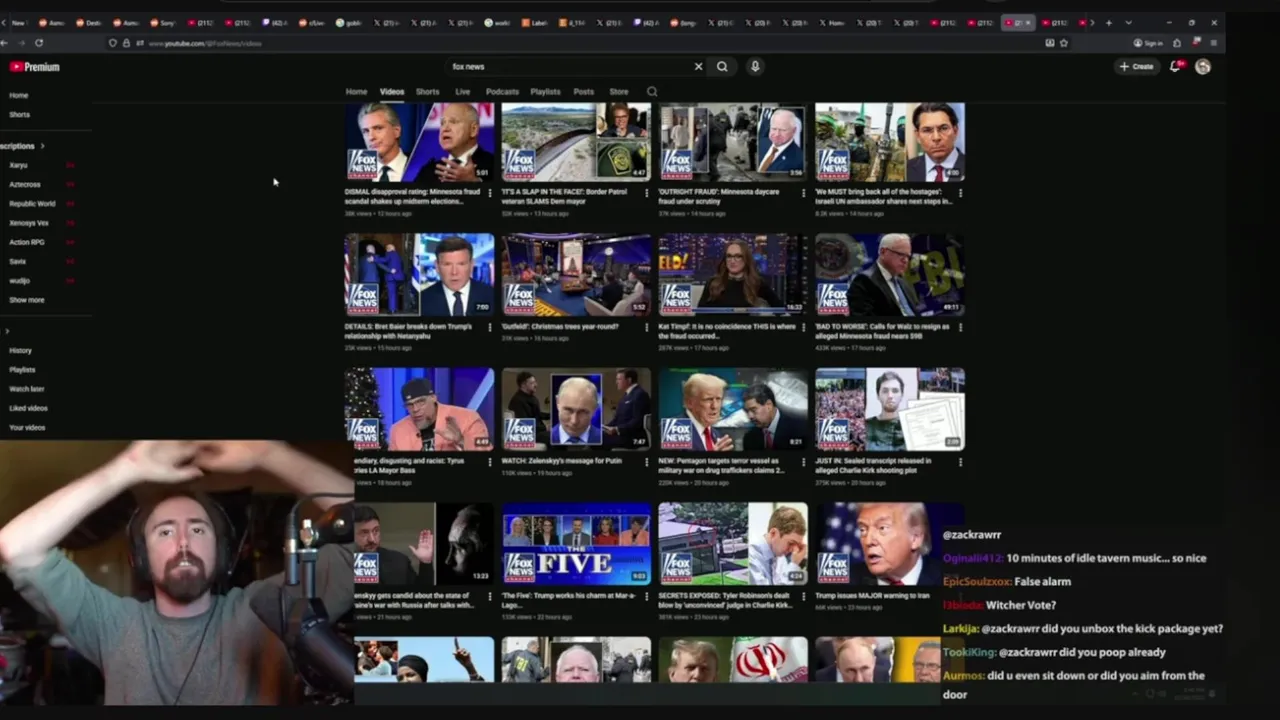Click the magnifier search button next to search box
The image size is (1280, 720).
coord(722,67)
